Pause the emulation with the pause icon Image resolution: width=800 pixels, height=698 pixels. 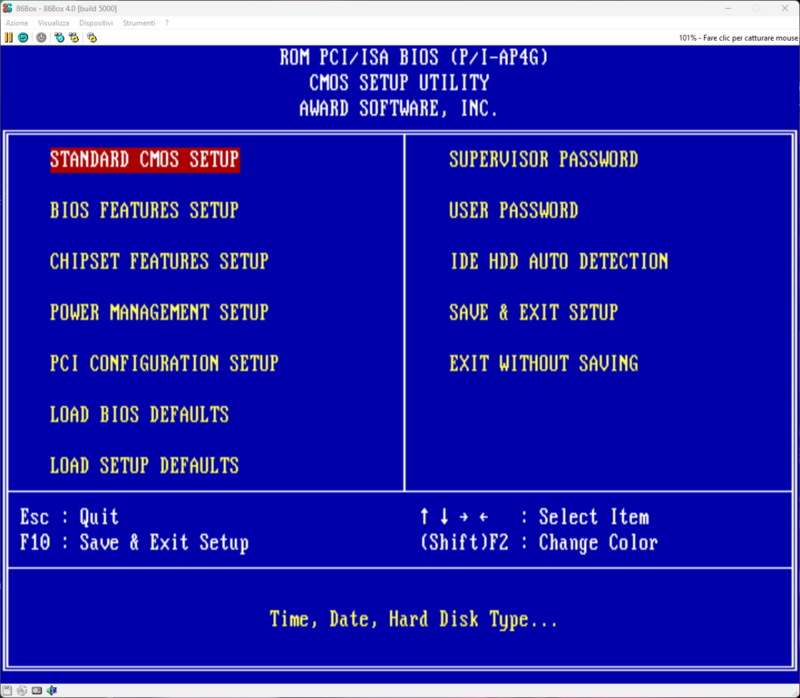coord(9,37)
